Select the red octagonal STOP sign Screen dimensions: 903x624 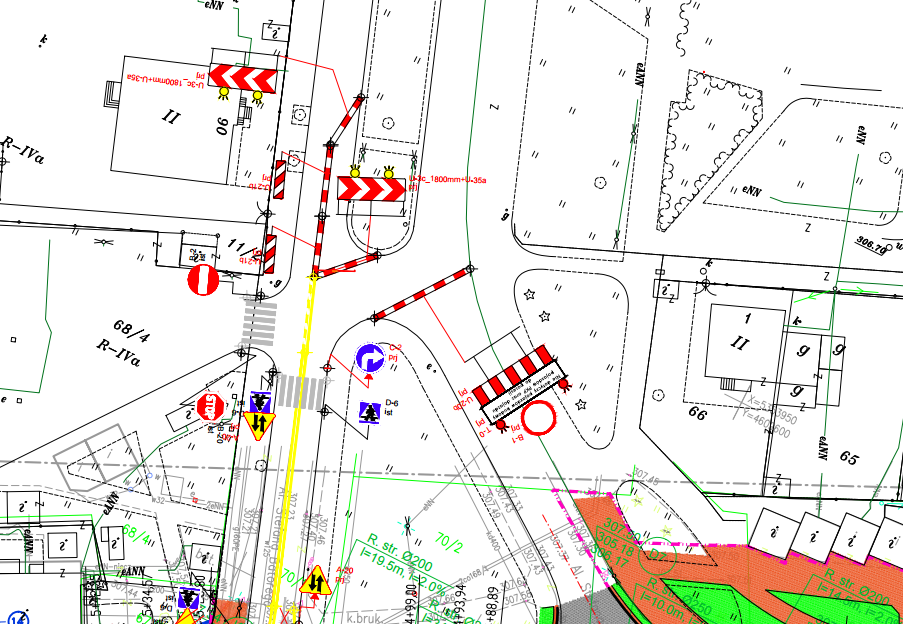coord(210,408)
